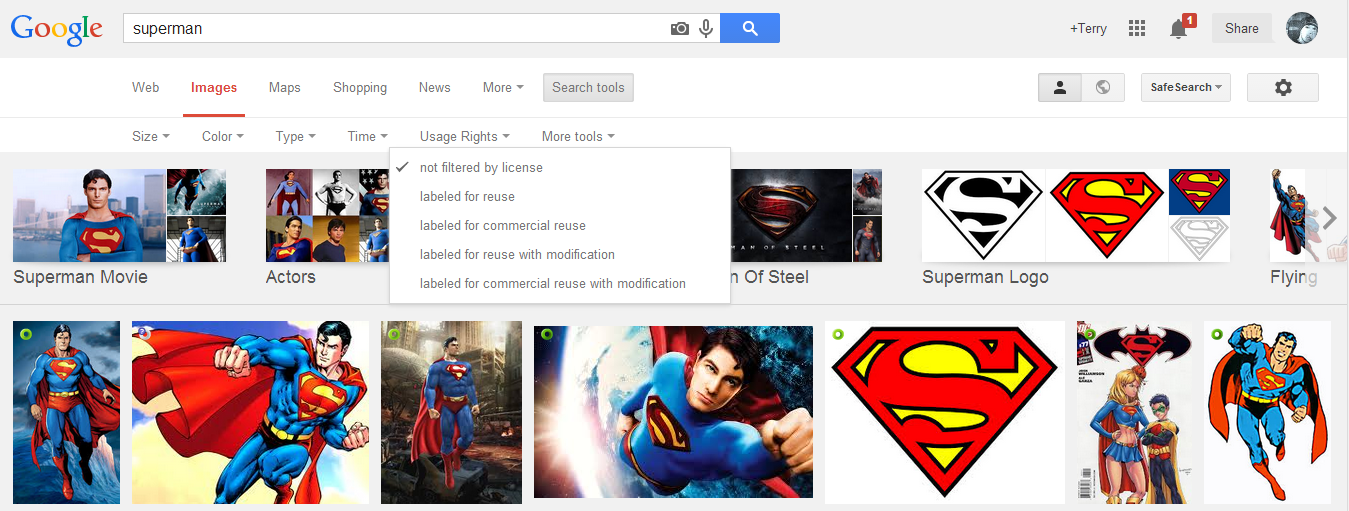Click the search box containing superman

coord(395,28)
